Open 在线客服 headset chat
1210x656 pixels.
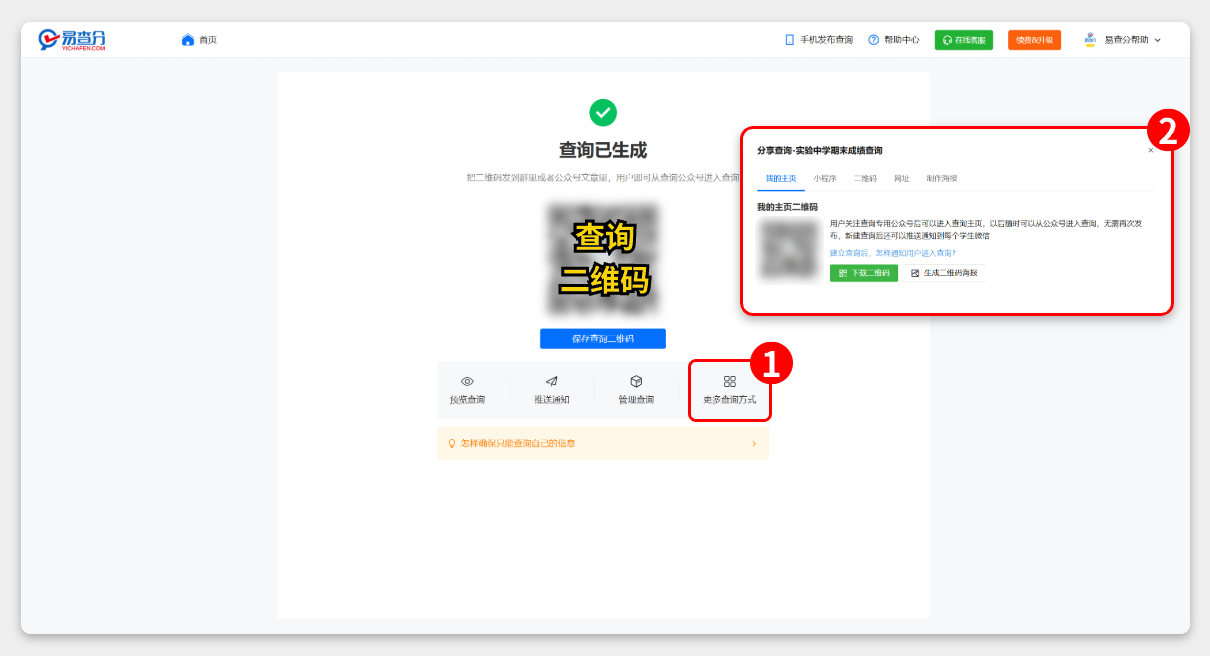tap(962, 39)
